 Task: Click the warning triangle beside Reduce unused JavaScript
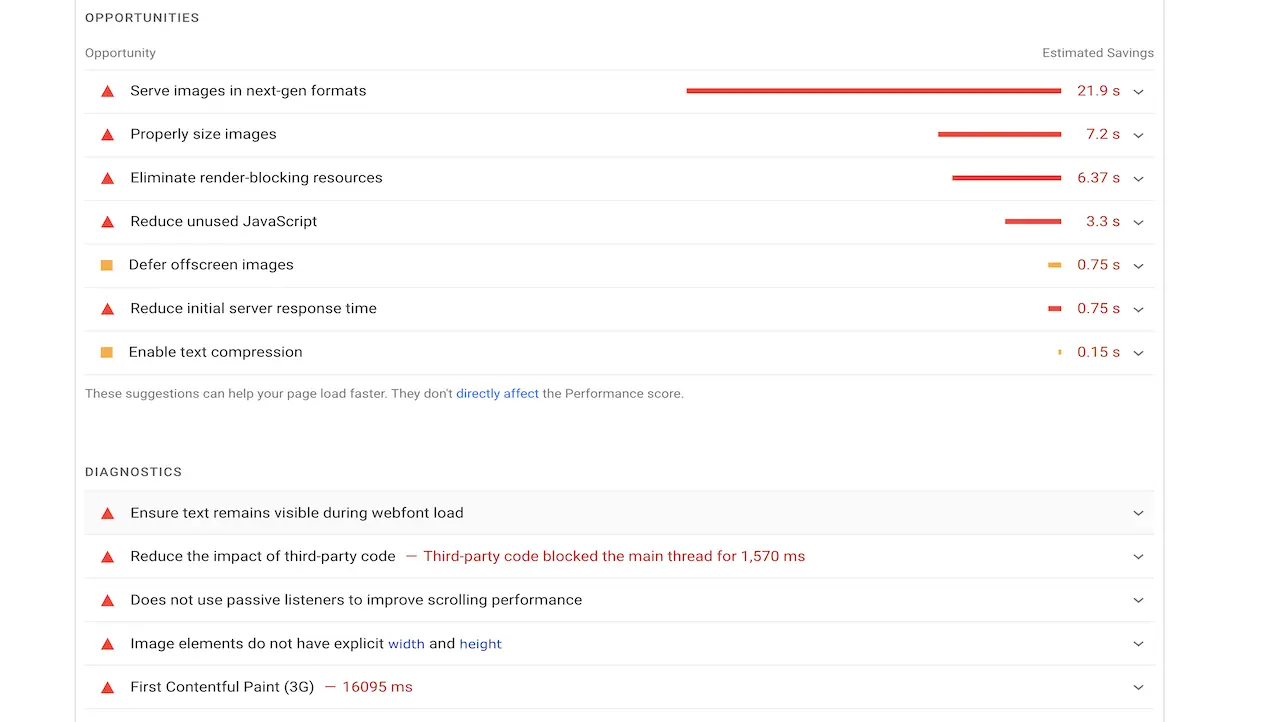tap(107, 221)
